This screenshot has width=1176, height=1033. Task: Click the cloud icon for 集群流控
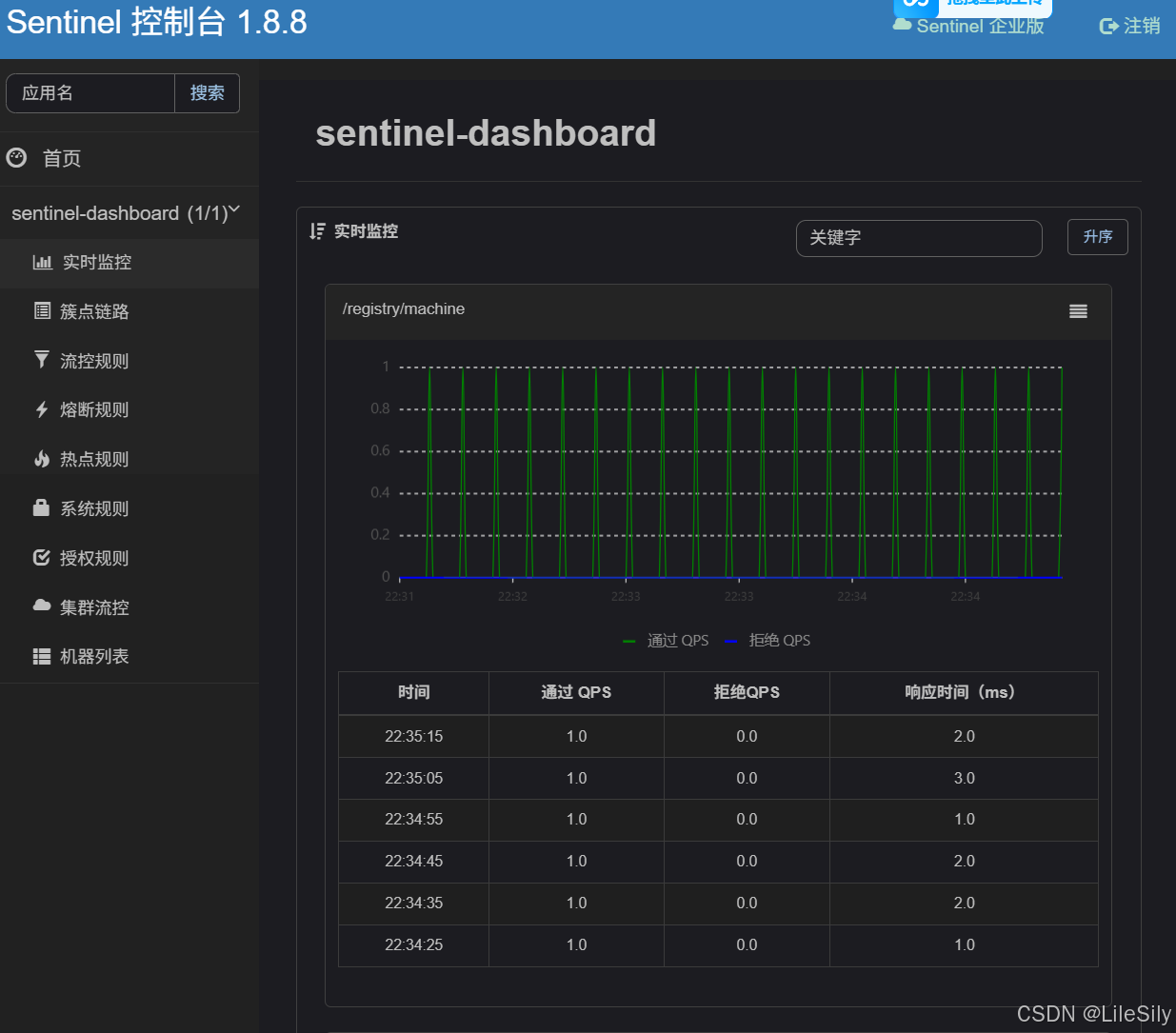coord(42,606)
